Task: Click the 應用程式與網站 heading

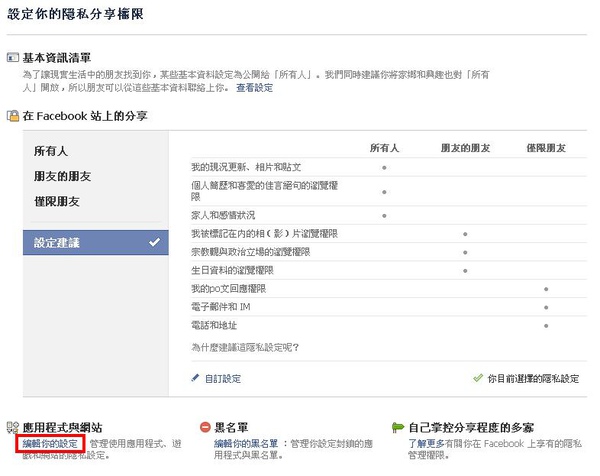Action: [x=62, y=427]
